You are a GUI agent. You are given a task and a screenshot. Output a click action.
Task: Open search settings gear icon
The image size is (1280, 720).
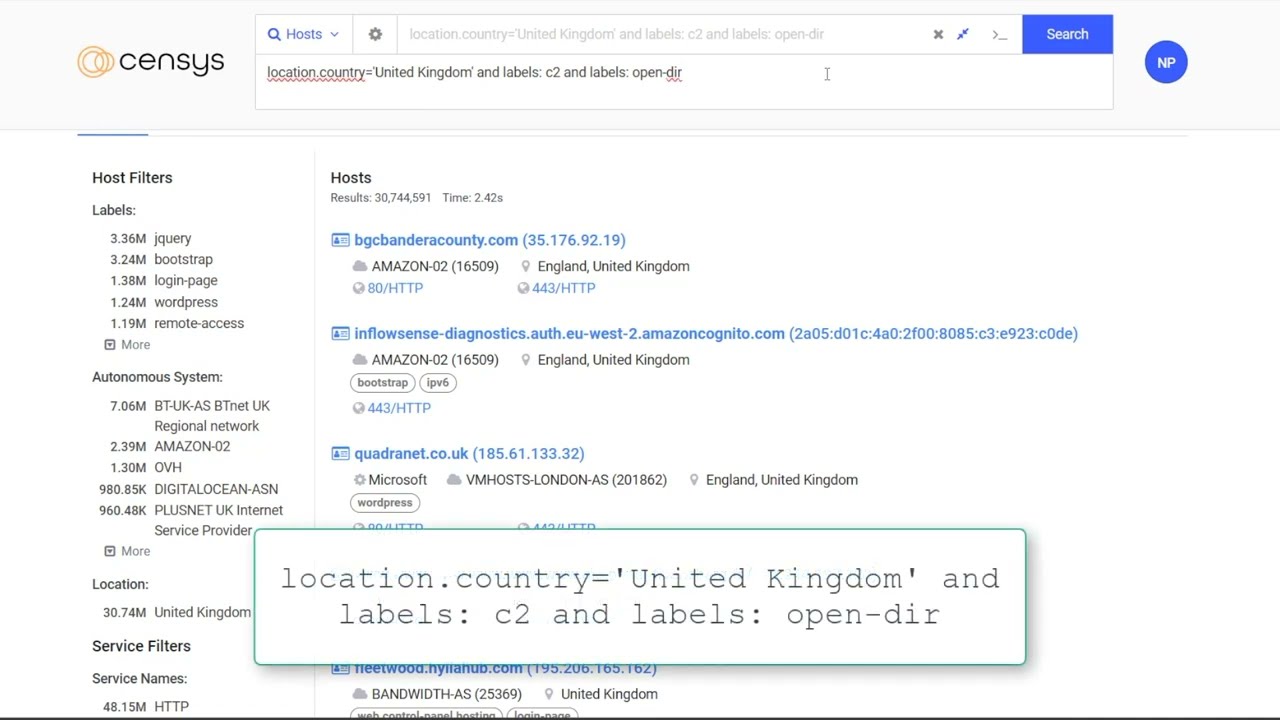pyautogui.click(x=375, y=34)
